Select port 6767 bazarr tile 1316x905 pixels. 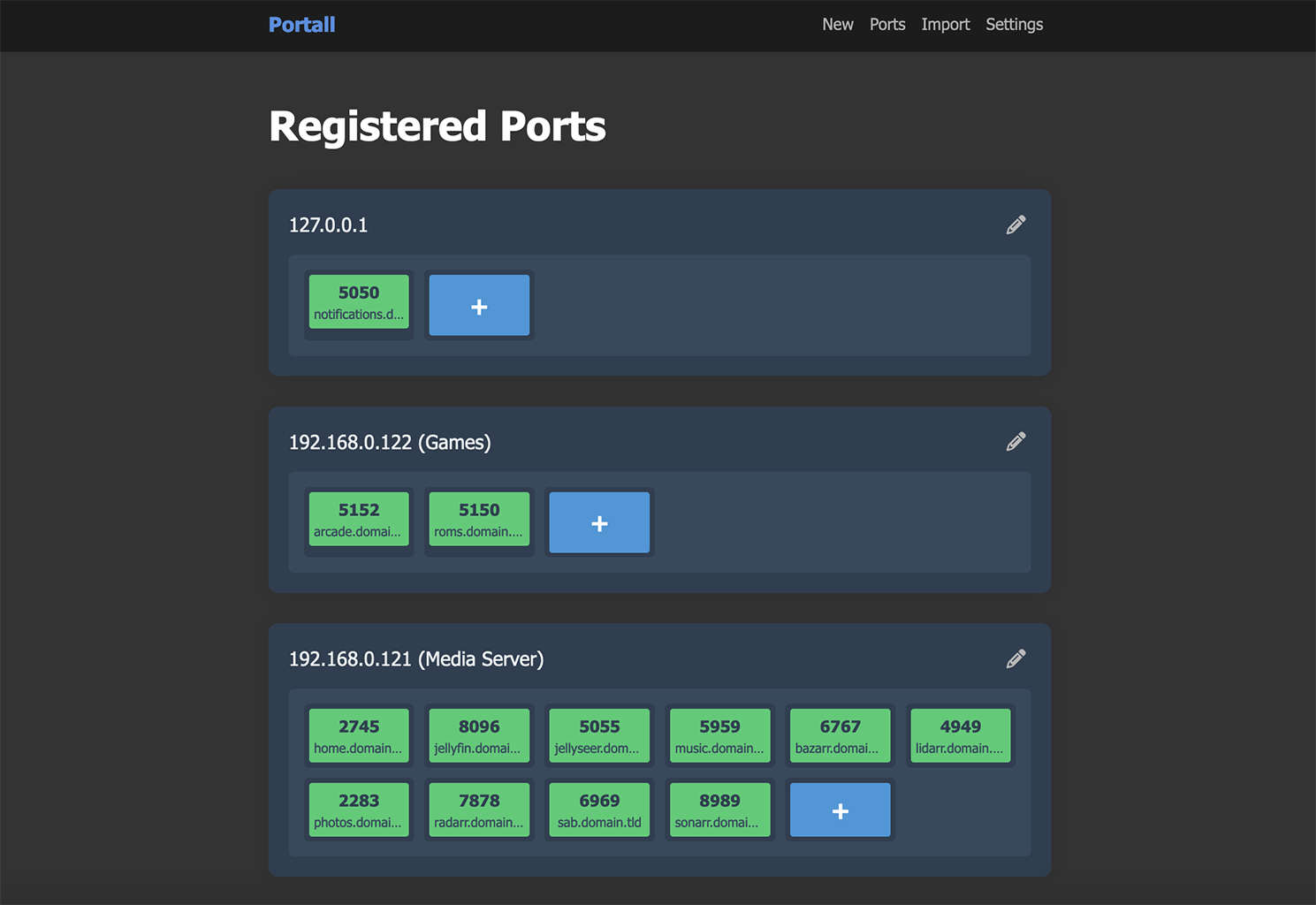pos(840,735)
